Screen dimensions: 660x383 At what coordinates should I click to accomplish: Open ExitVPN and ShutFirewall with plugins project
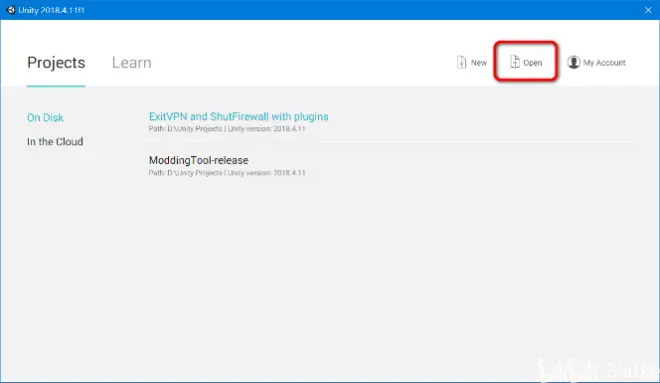pos(238,117)
